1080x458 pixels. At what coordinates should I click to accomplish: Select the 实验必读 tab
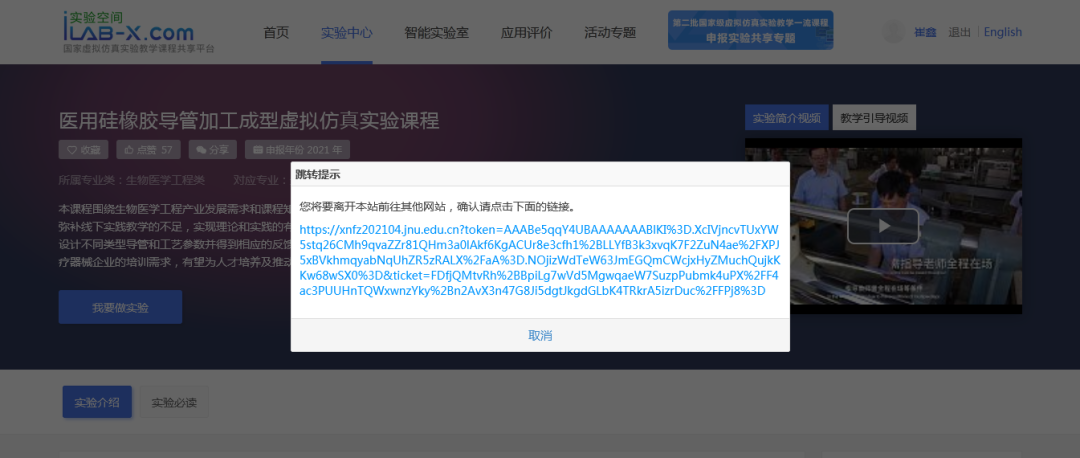(x=174, y=402)
